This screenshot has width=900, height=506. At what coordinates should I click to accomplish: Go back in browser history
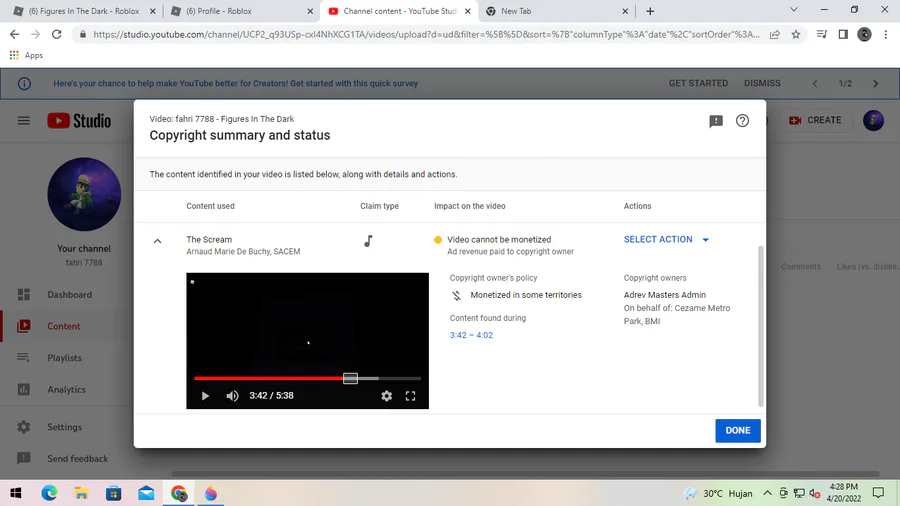click(14, 34)
